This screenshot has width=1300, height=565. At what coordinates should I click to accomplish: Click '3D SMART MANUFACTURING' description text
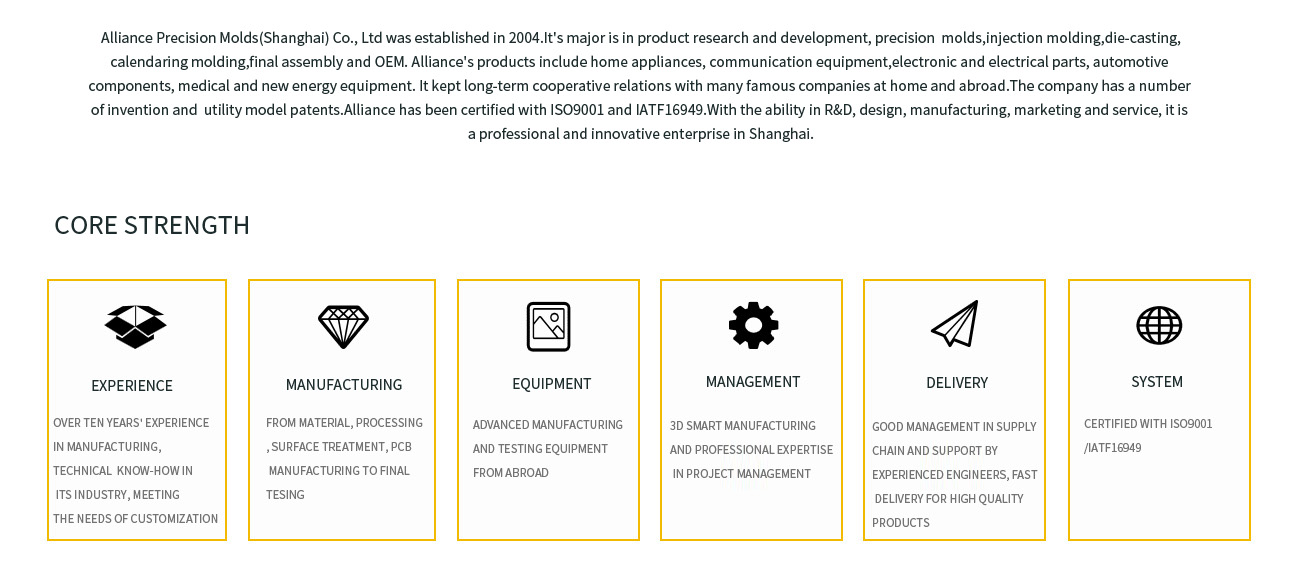pos(743,426)
